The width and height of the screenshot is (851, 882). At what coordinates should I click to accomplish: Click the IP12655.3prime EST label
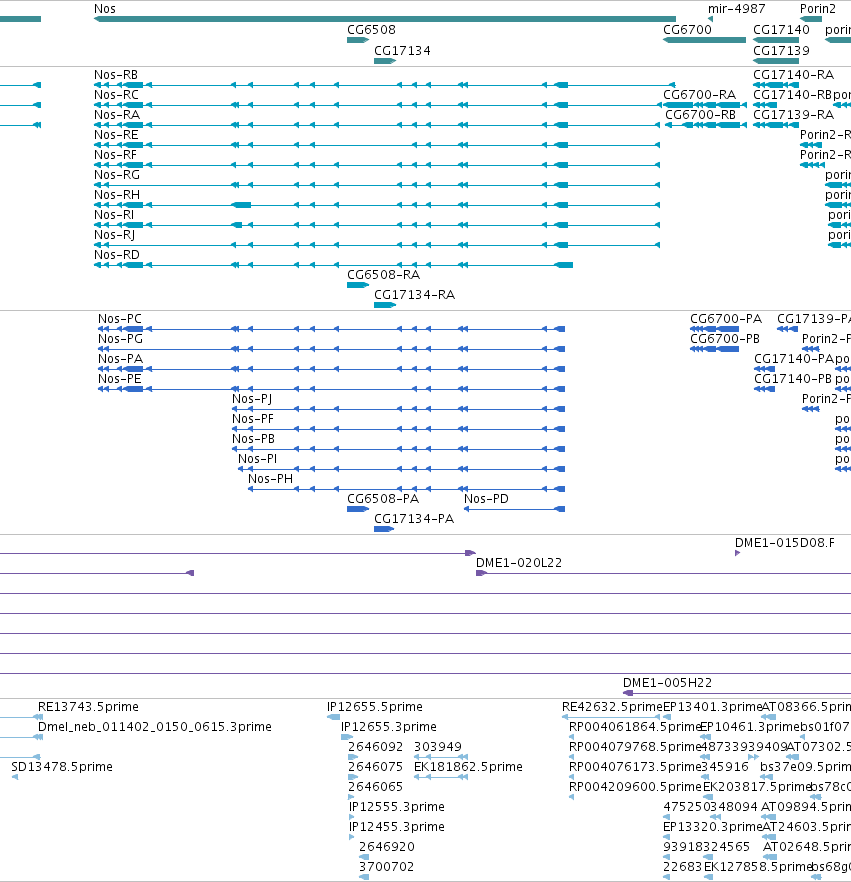click(x=389, y=727)
